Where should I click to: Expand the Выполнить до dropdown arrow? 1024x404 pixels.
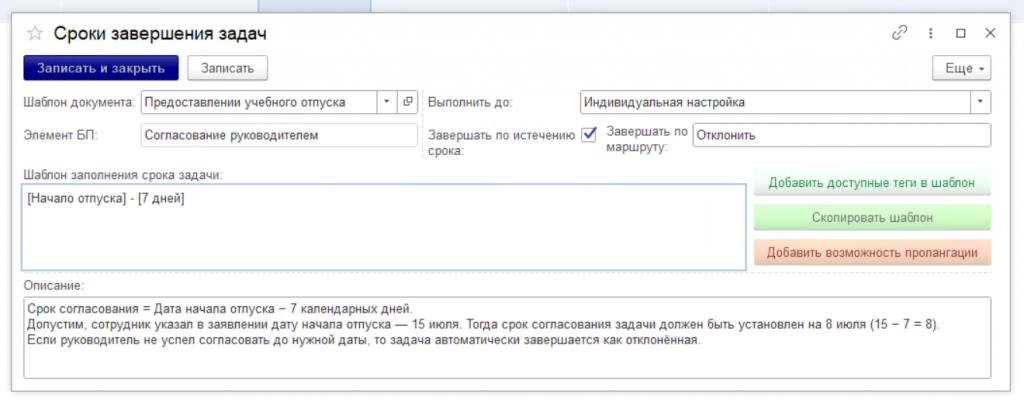tap(980, 102)
